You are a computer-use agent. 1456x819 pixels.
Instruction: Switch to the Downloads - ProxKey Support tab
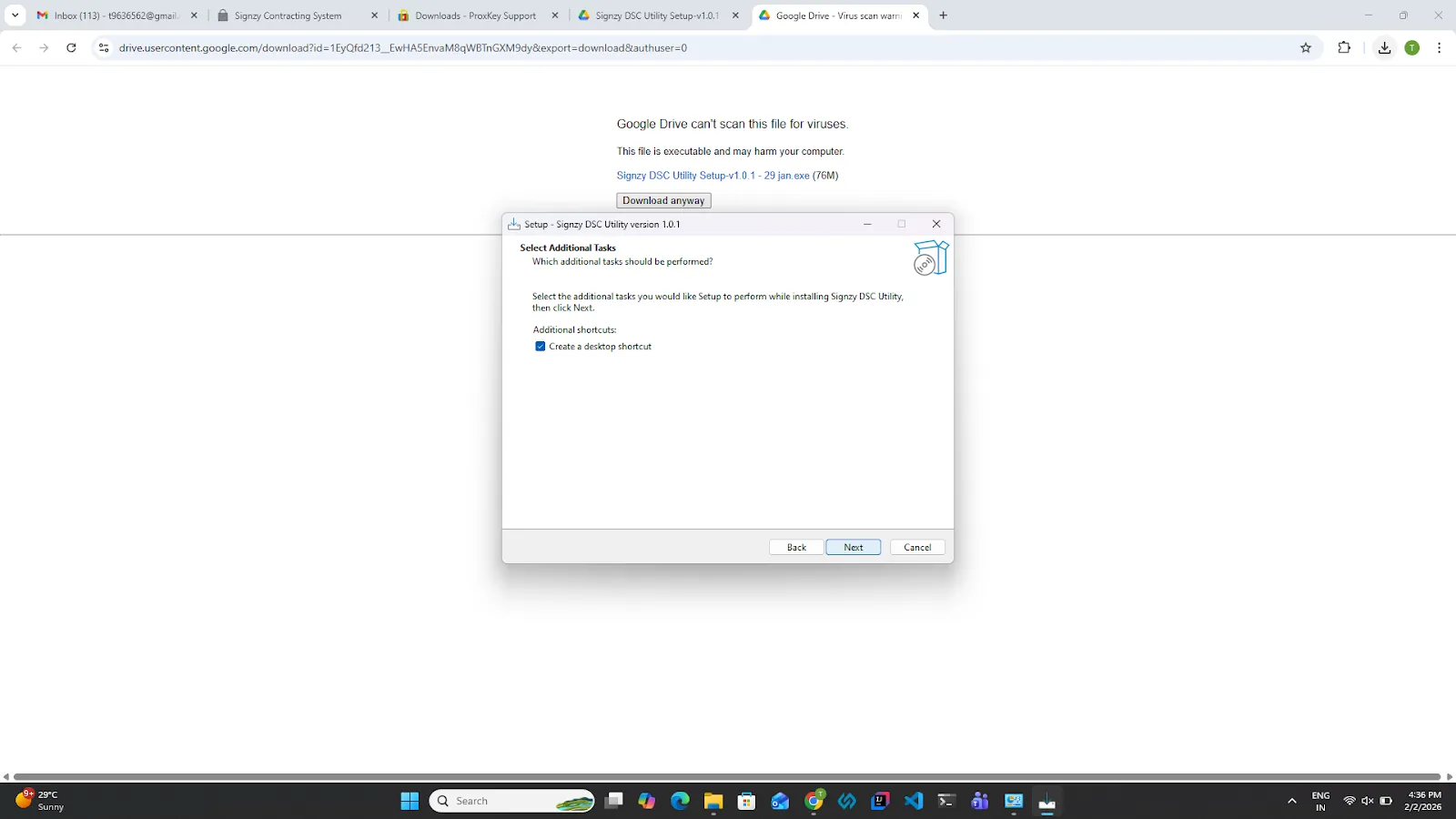[478, 15]
